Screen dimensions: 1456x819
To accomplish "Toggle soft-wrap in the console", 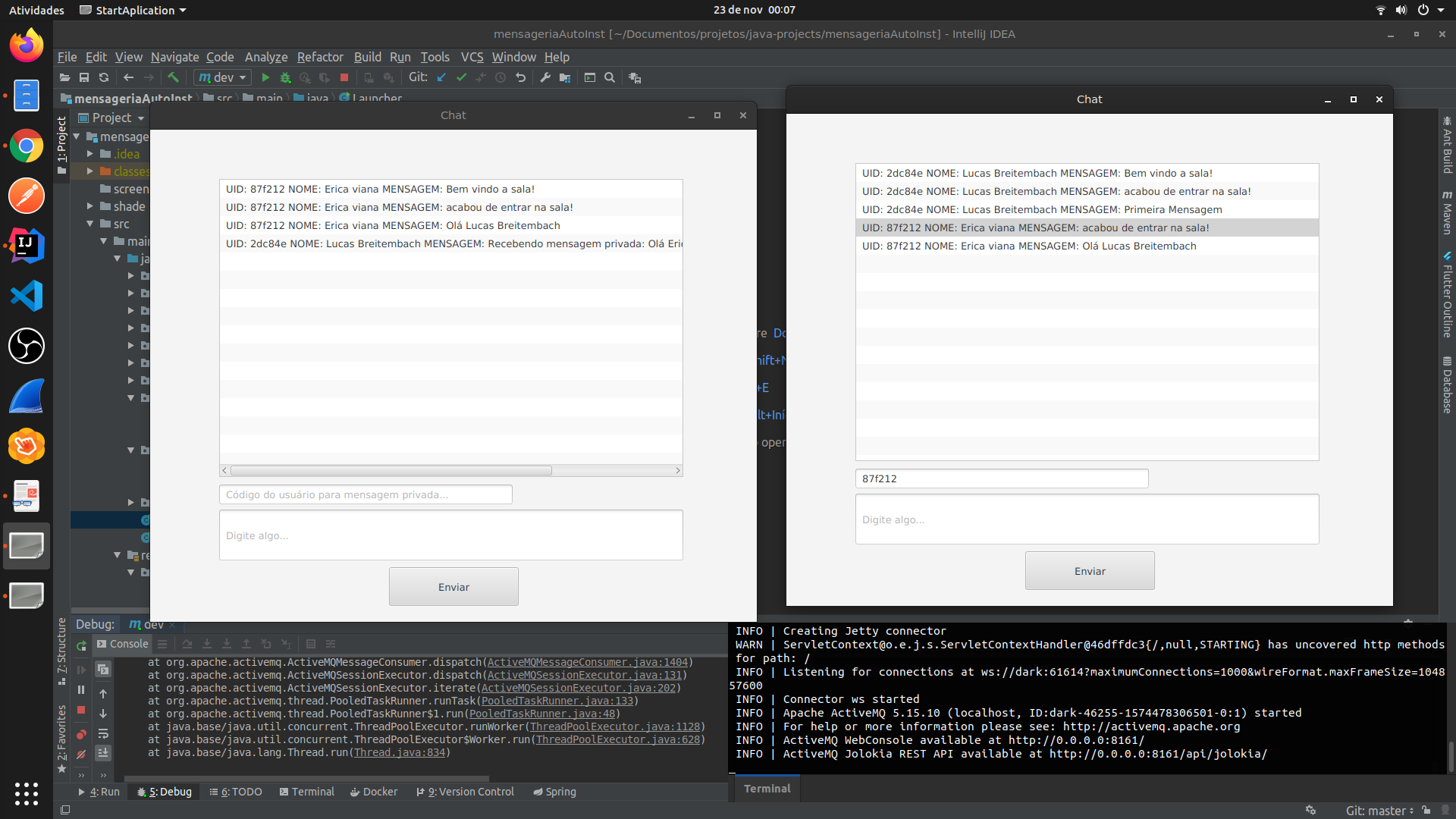I will (103, 733).
